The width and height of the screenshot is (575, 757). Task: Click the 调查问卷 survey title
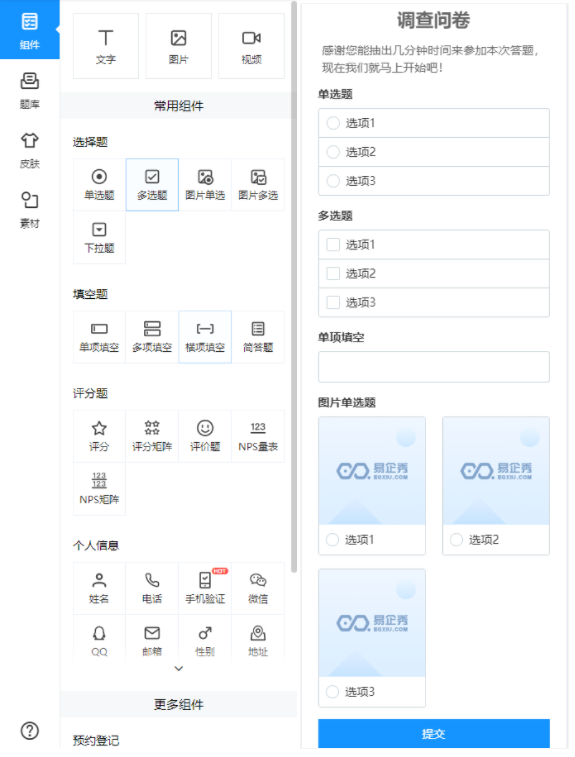pos(434,20)
